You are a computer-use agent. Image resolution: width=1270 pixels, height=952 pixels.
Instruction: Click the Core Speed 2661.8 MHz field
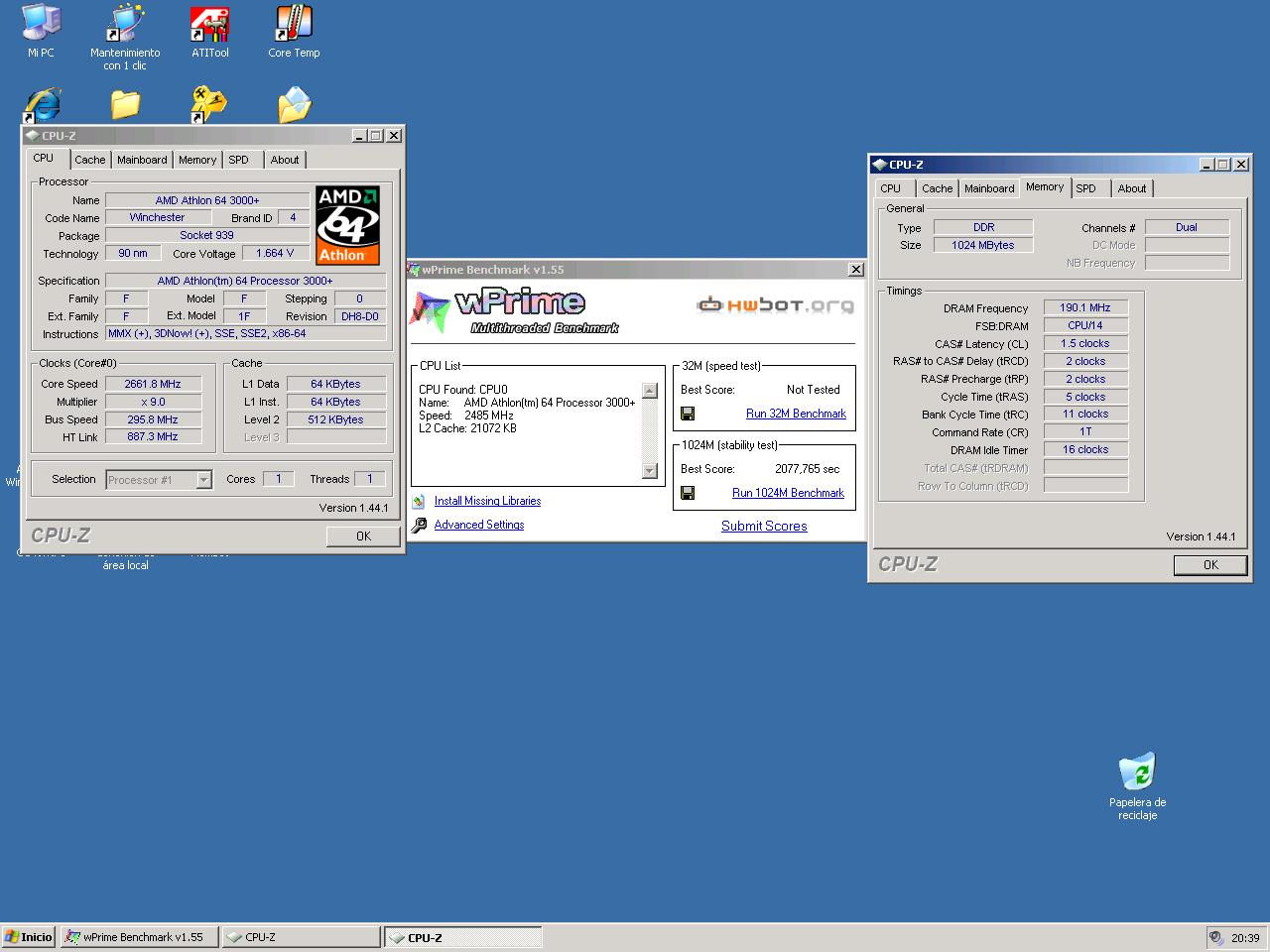pos(153,384)
